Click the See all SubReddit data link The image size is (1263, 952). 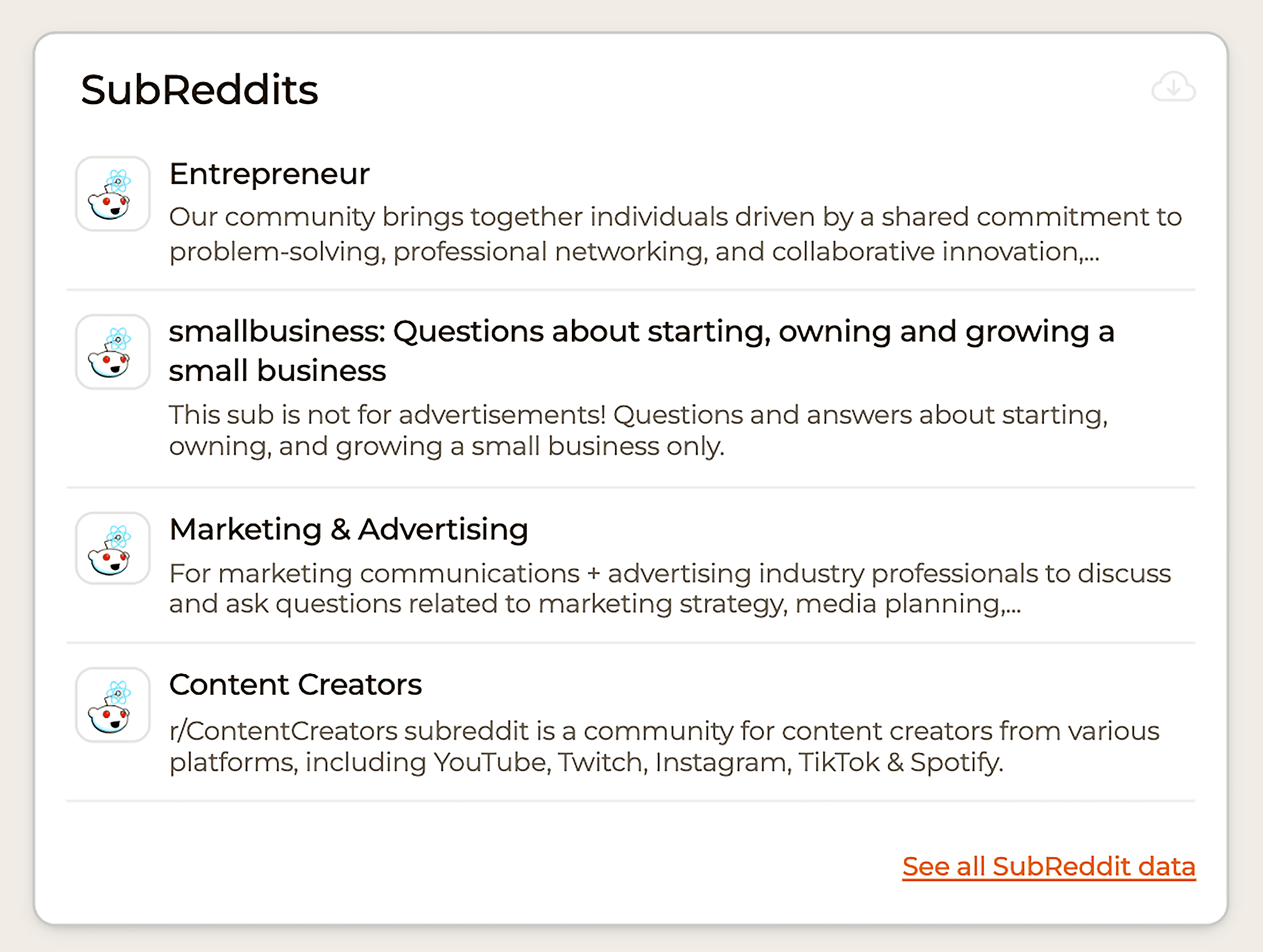click(x=1048, y=867)
